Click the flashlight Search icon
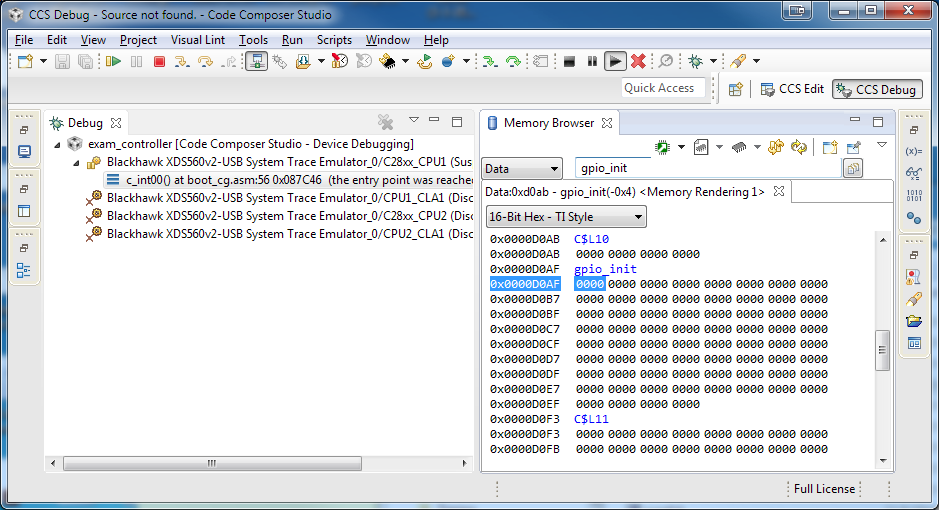Viewport: 939px width, 510px height. point(739,61)
